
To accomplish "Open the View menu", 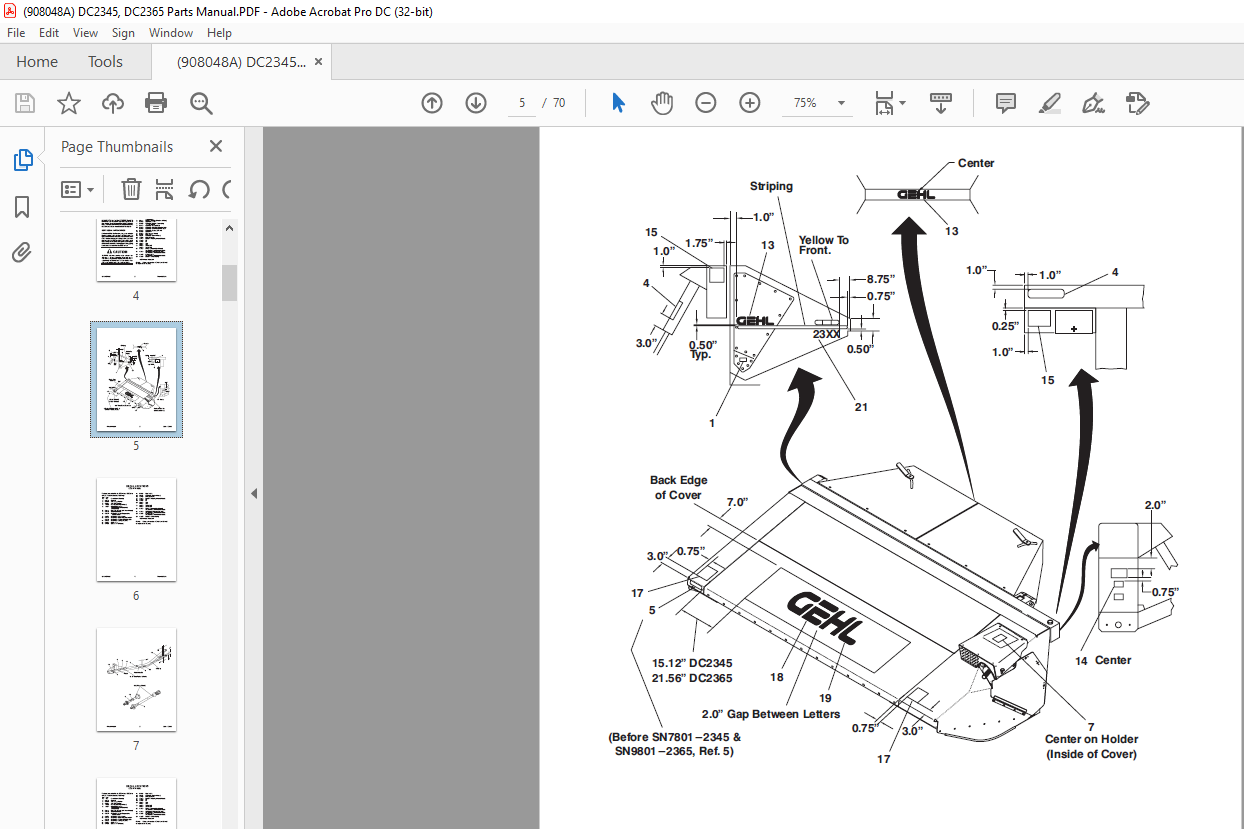I will tap(86, 33).
